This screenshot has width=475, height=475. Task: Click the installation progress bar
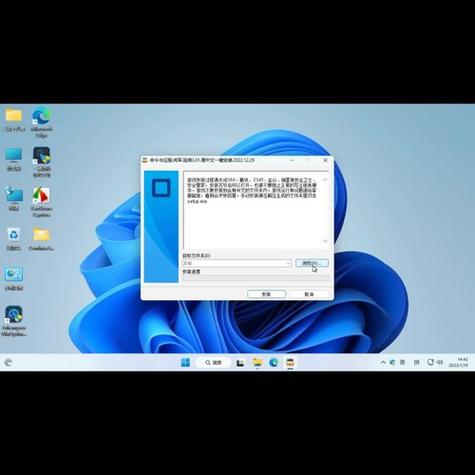tap(256, 278)
